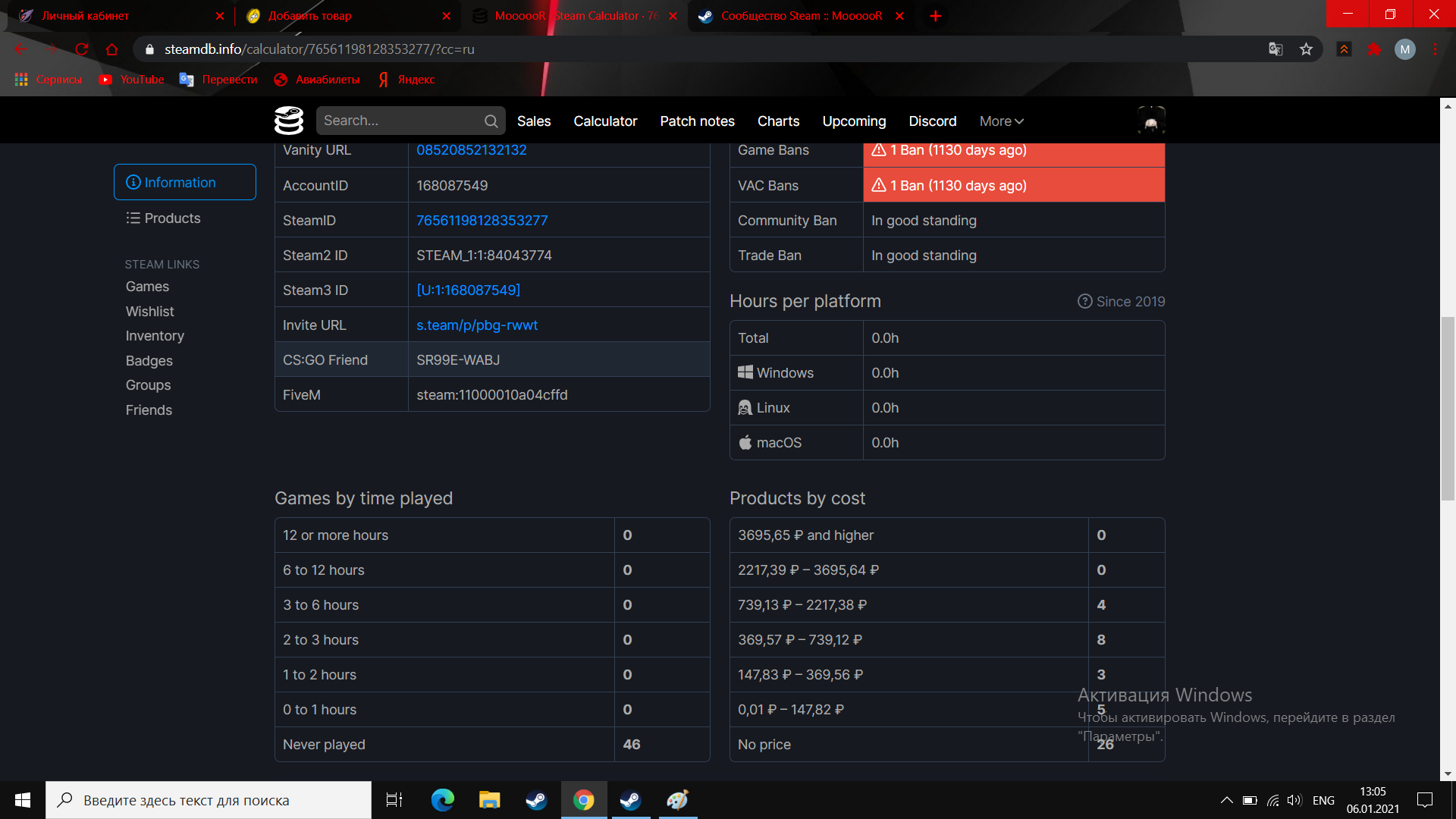This screenshot has width=1456, height=819.
Task: Open File Explorer from taskbar
Action: pyautogui.click(x=489, y=800)
